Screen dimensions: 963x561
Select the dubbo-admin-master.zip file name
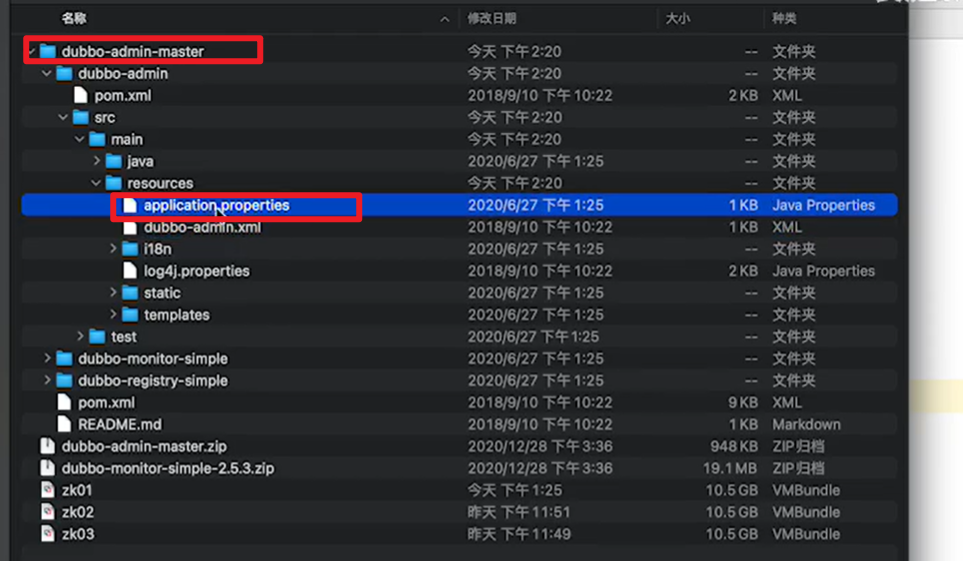coord(144,447)
